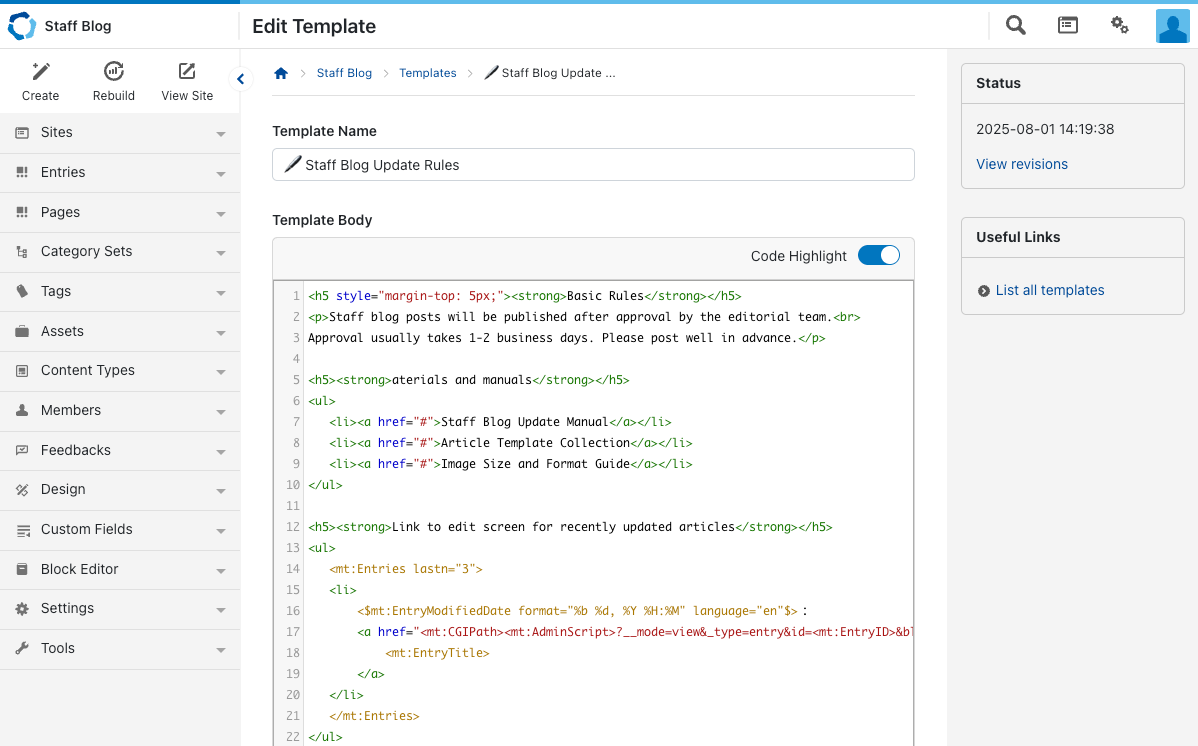Collapse the sidebar with the chevron
The image size is (1198, 746).
coord(240,79)
